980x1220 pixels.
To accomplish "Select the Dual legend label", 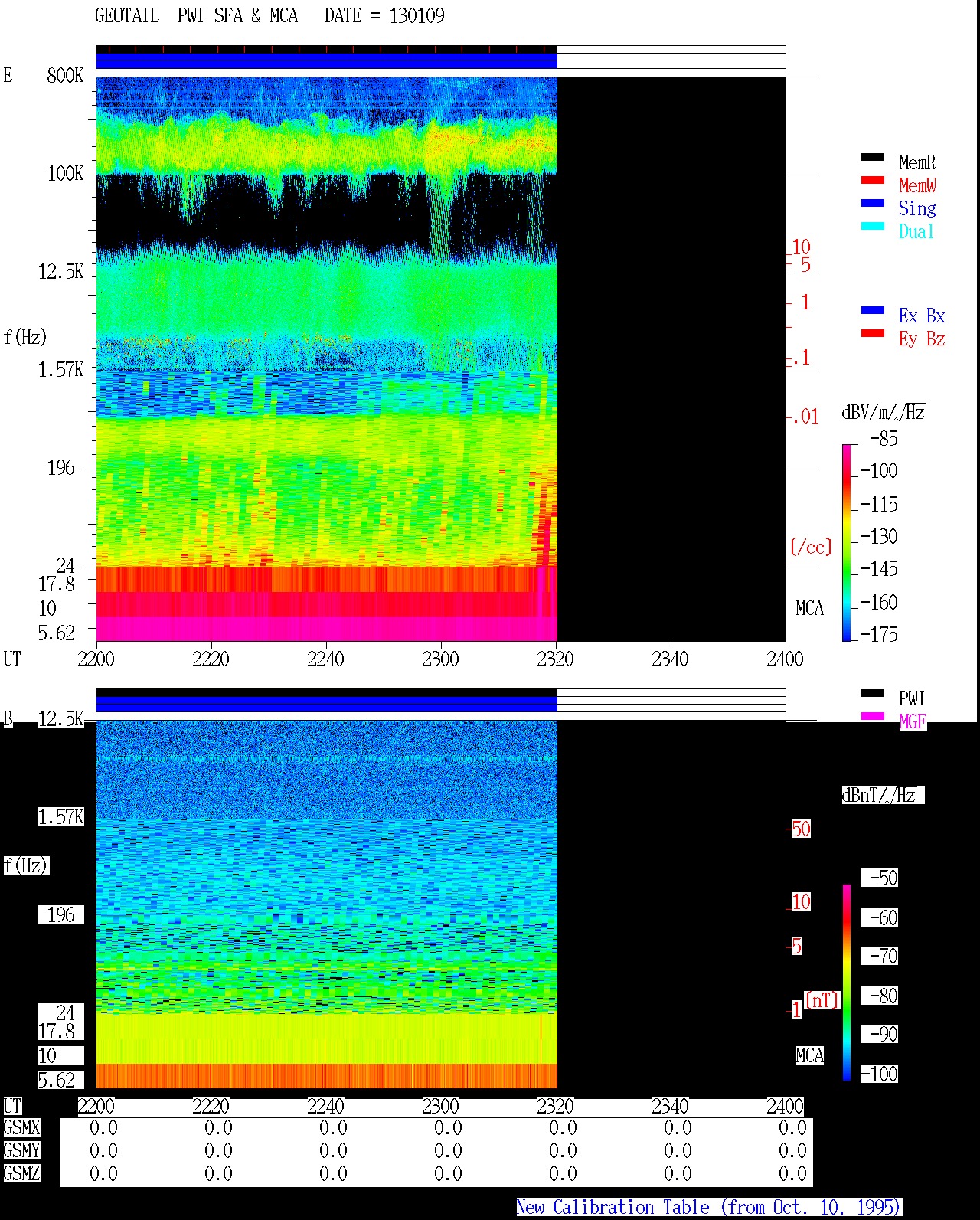I will (917, 231).
